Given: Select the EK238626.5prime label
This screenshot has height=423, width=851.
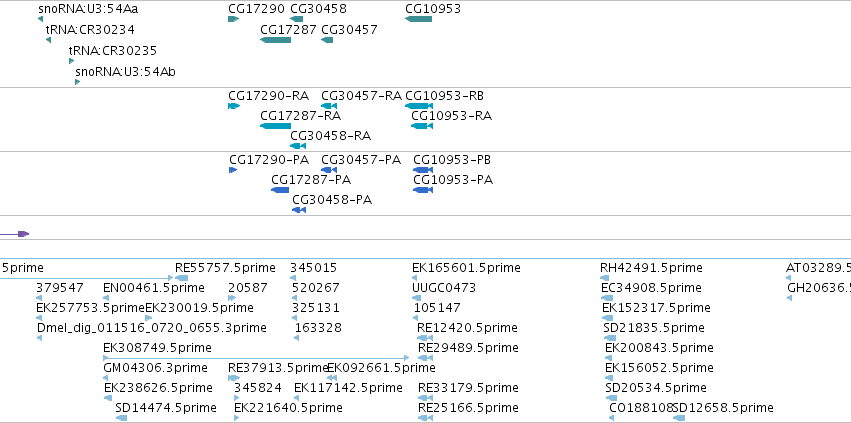Looking at the screenshot, I should point(158,388).
